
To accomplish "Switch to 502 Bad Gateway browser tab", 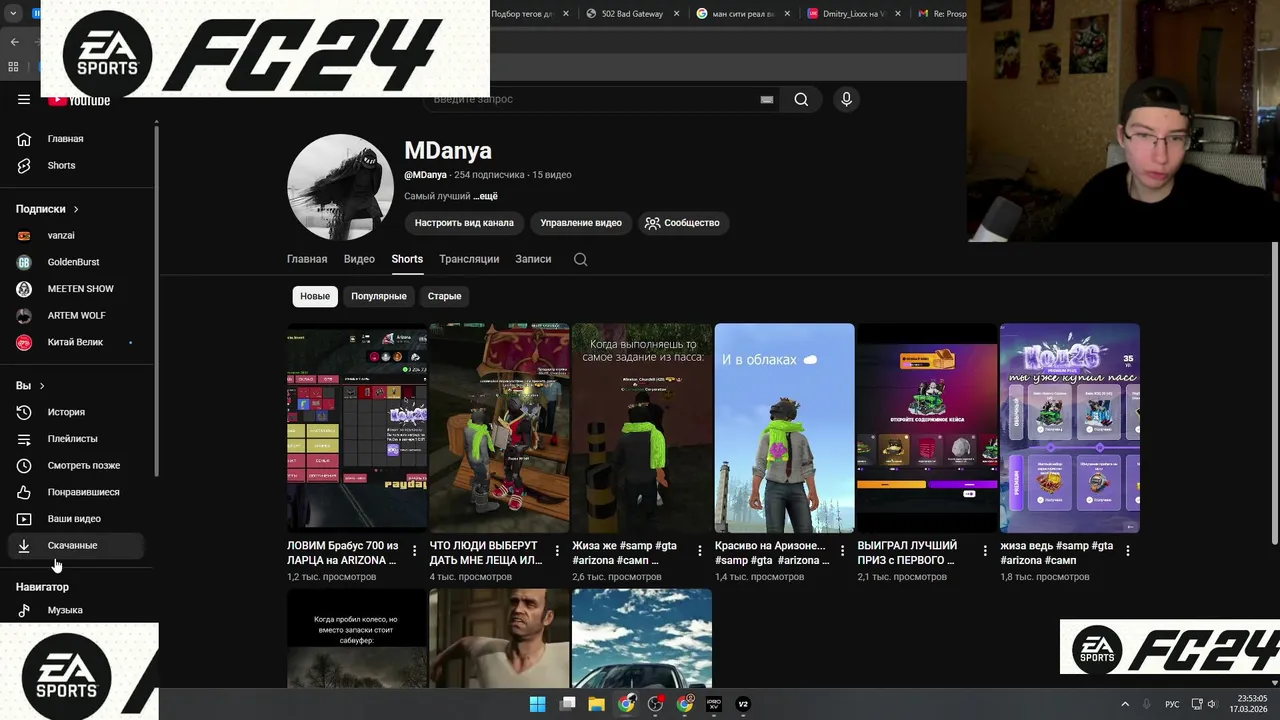I will 633,14.
